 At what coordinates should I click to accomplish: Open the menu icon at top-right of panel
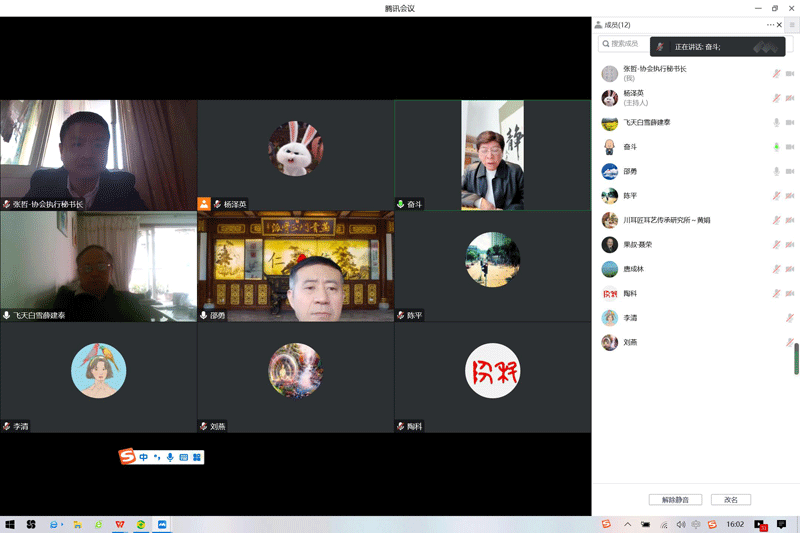tap(791, 25)
